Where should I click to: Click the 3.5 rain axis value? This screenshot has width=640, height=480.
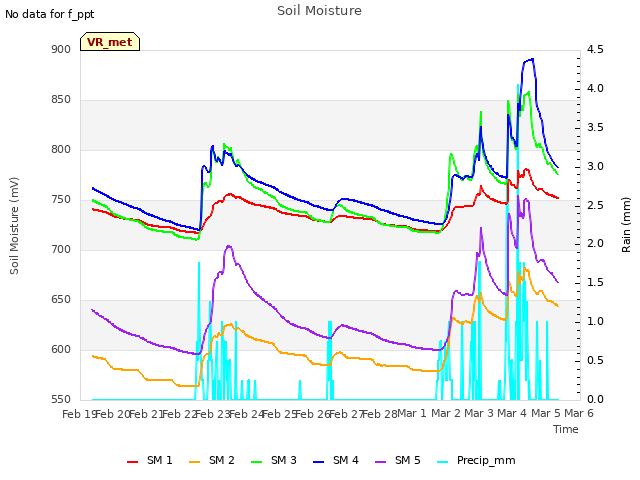coord(595,127)
